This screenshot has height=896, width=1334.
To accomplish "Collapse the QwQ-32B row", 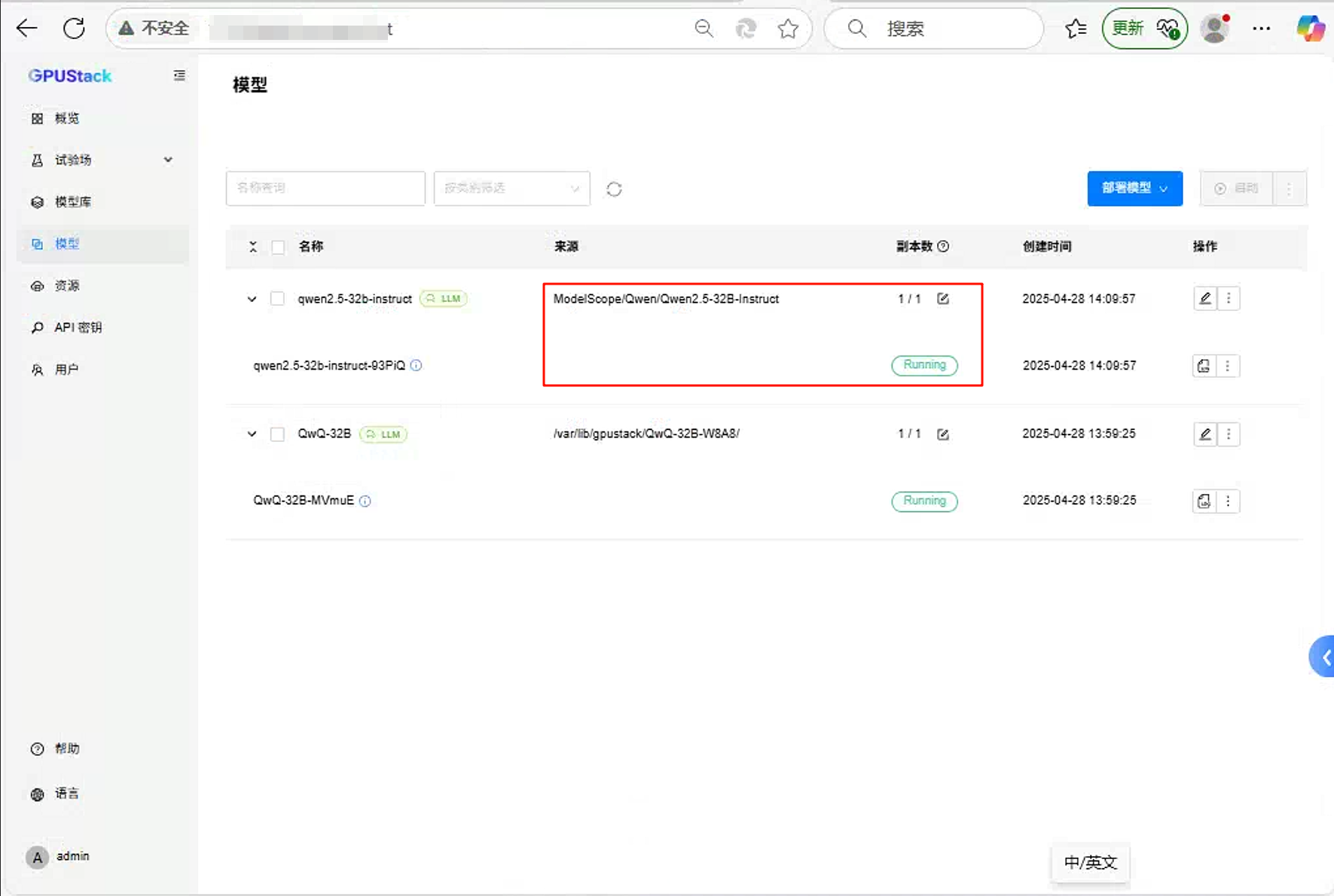I will (252, 434).
